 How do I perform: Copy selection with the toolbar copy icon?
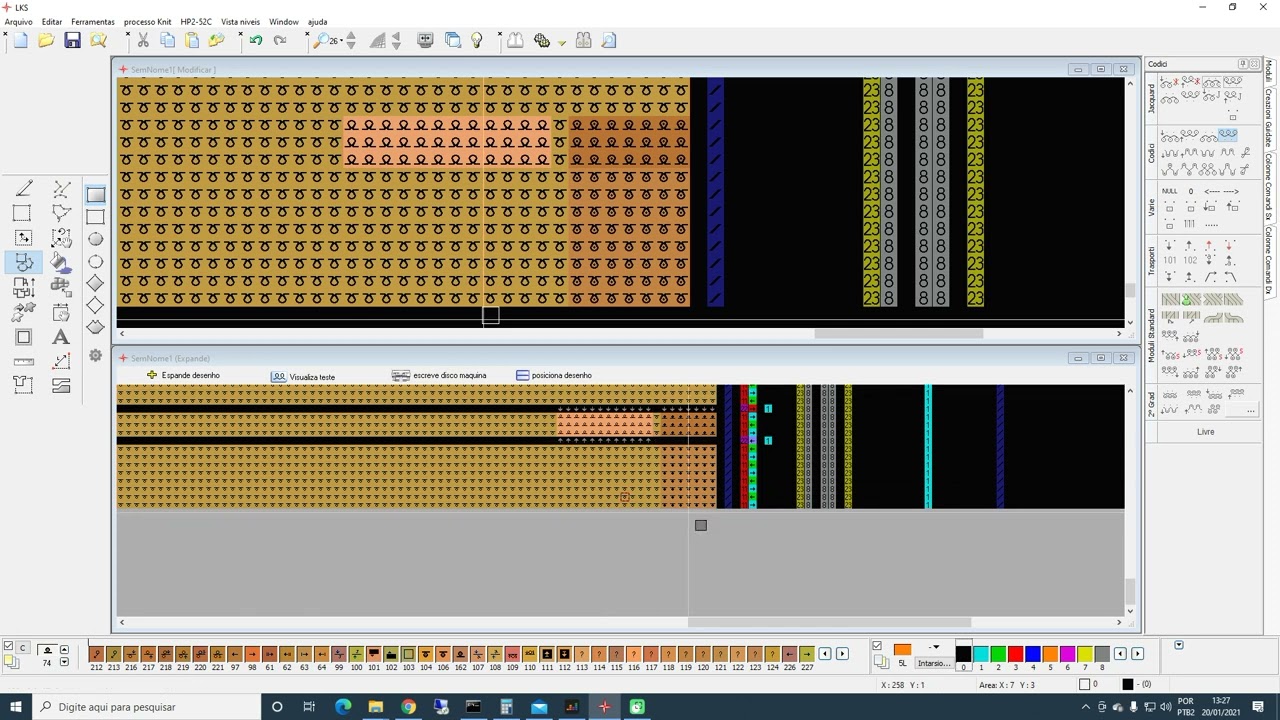click(x=167, y=40)
